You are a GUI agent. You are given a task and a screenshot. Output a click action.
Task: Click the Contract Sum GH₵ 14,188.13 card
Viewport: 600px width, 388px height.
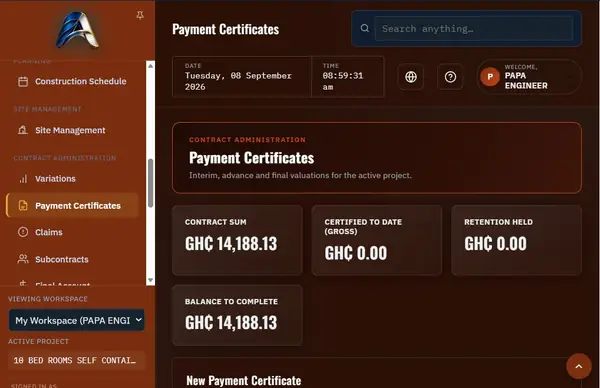tap(237, 240)
